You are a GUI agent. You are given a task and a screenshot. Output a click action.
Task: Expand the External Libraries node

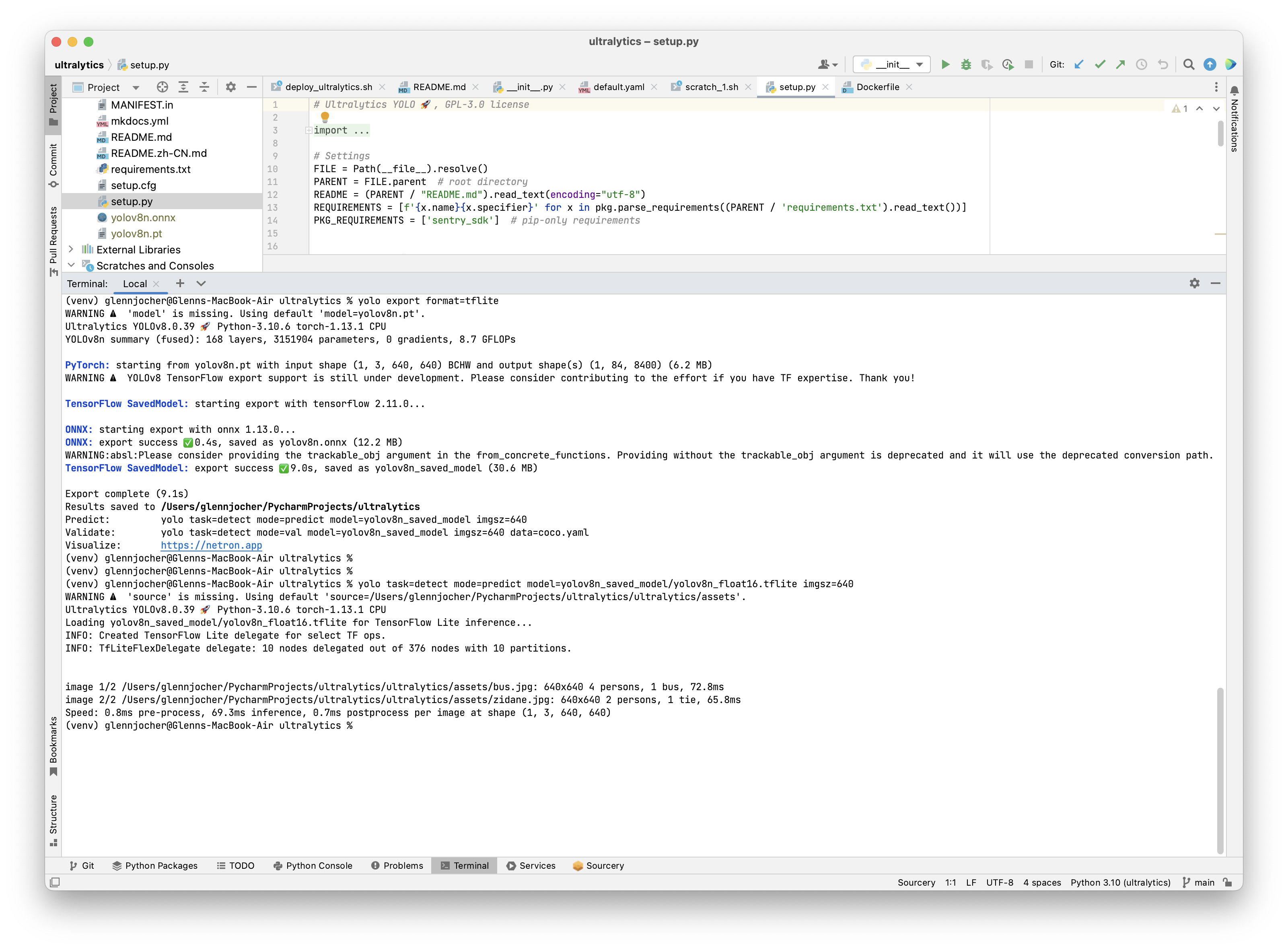click(x=71, y=249)
